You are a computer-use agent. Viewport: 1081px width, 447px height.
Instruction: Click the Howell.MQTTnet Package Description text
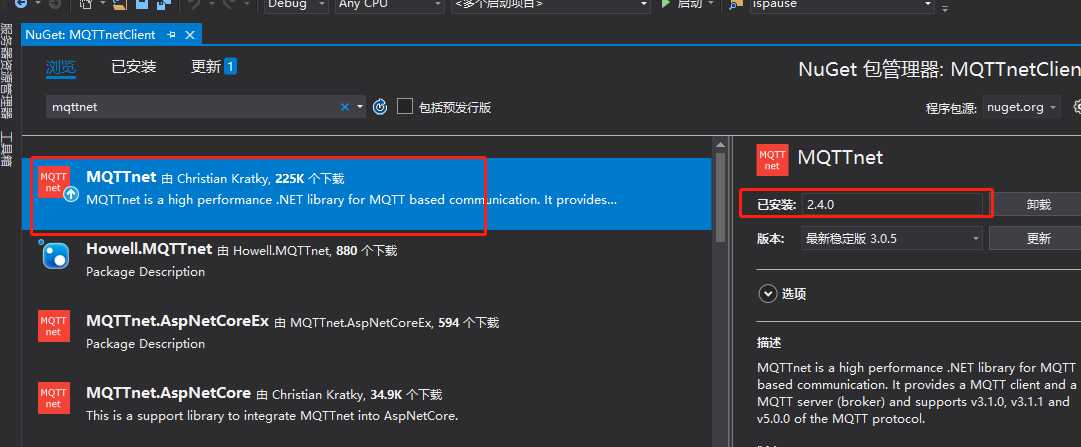(145, 272)
